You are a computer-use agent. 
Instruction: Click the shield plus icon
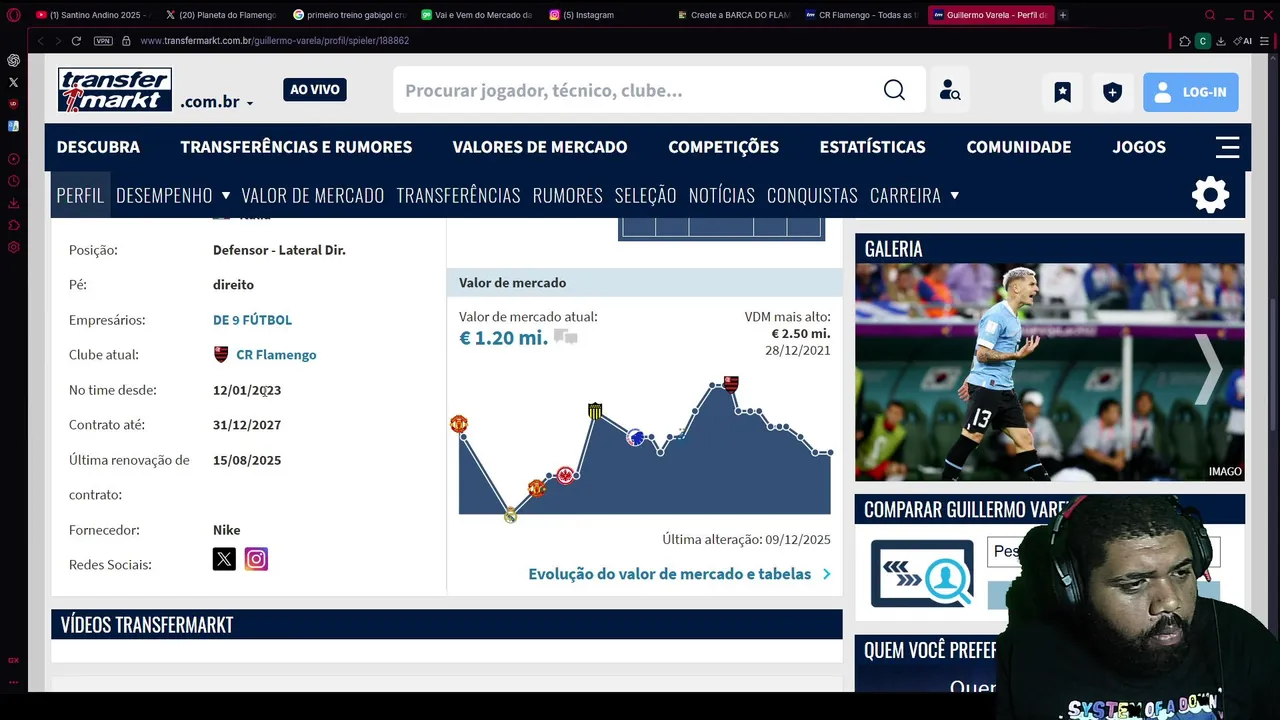click(x=1112, y=92)
